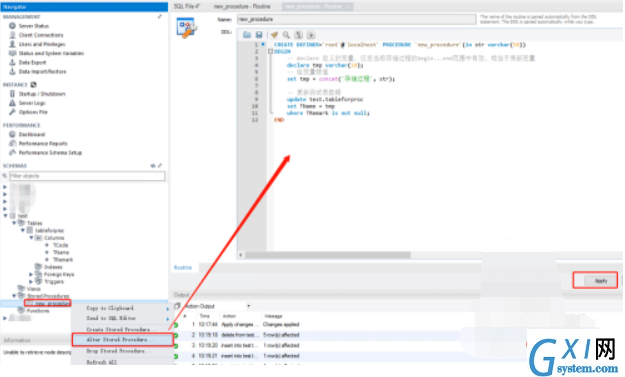Select the Routine tab below the editor
The width and height of the screenshot is (625, 377).
point(183,267)
